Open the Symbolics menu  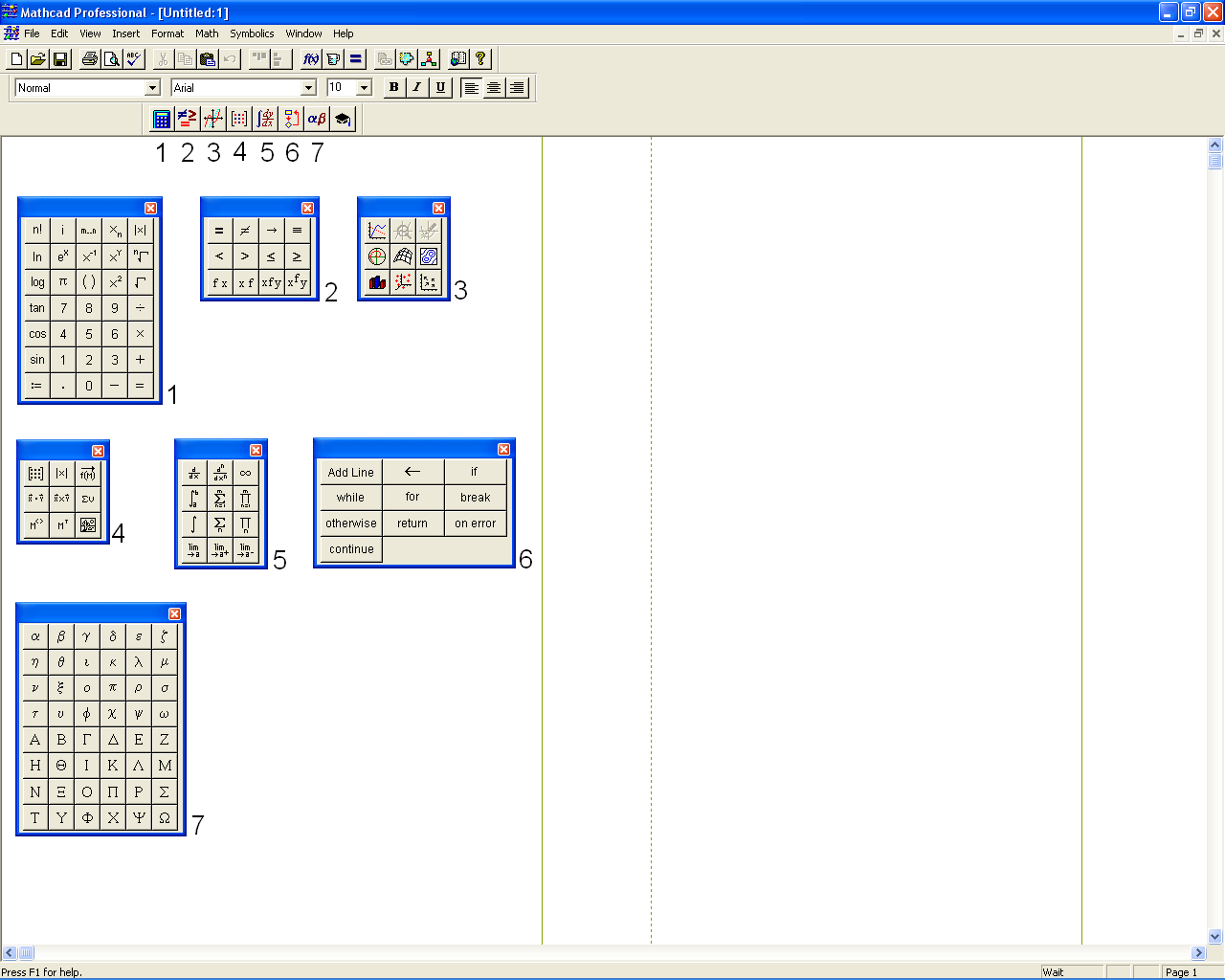coord(252,33)
